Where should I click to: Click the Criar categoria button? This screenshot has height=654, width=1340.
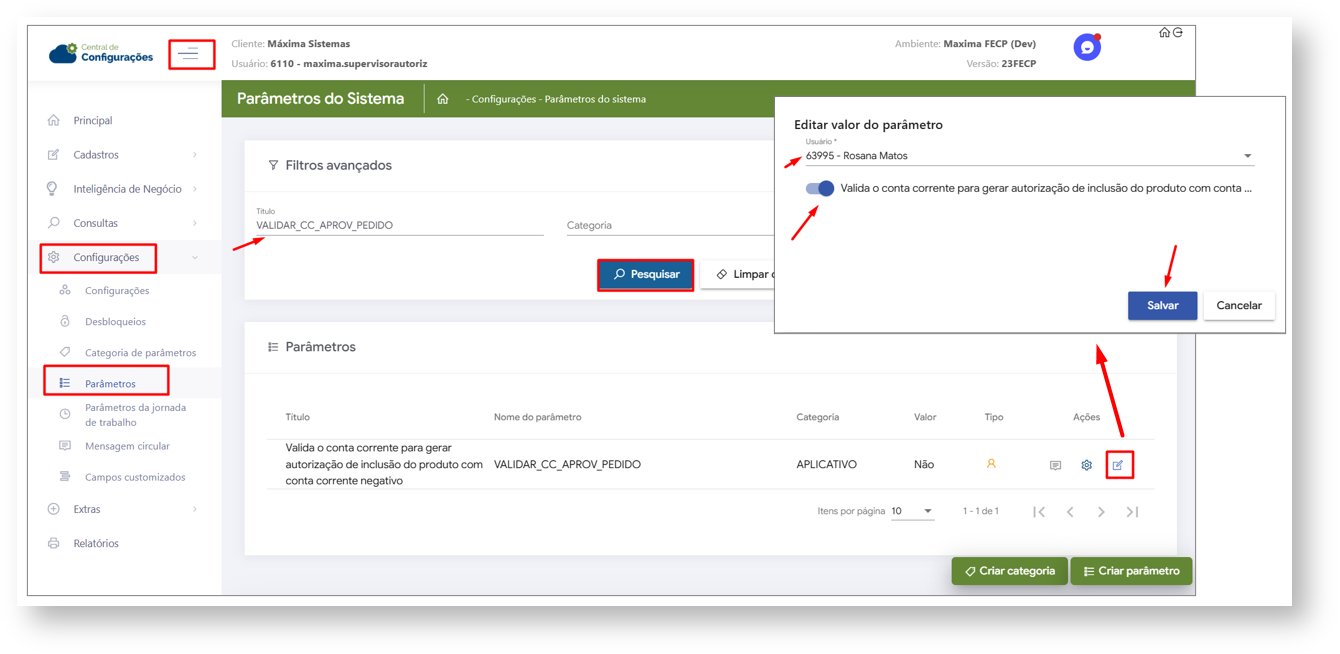click(1009, 571)
